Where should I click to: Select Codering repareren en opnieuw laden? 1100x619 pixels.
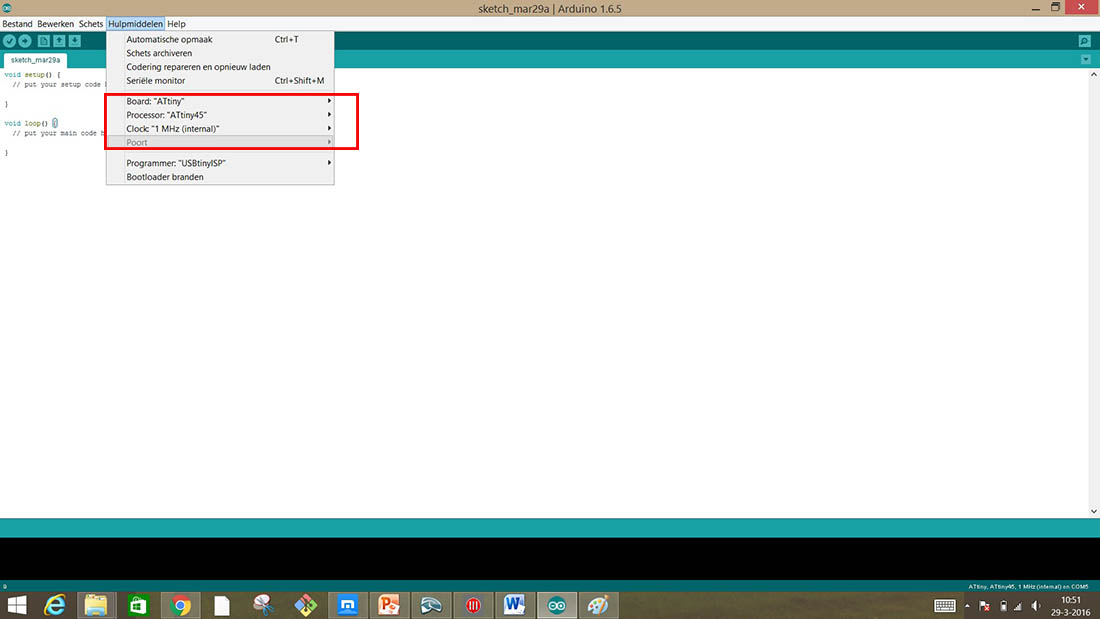tap(220, 67)
